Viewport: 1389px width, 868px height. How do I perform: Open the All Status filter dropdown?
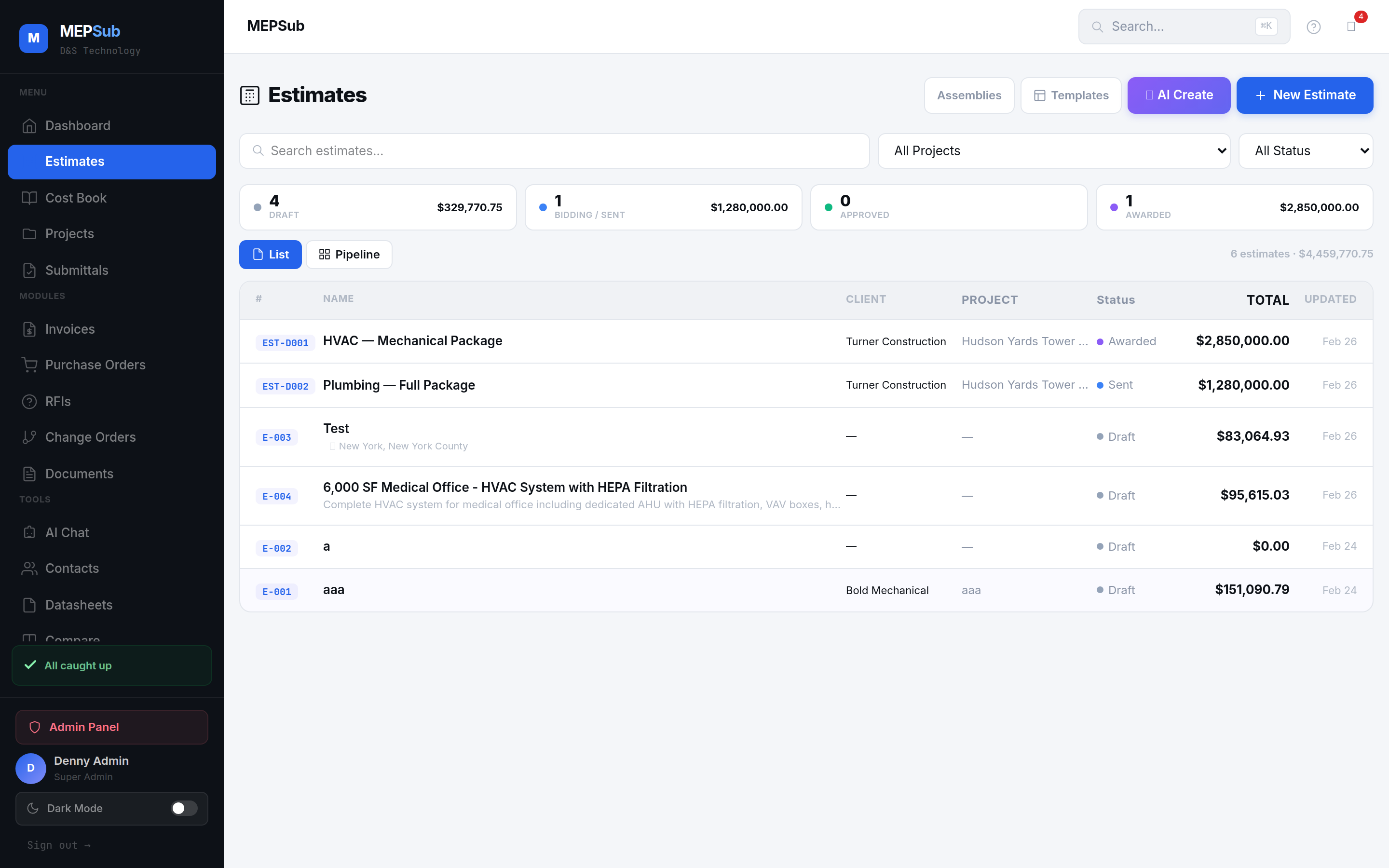1305,151
